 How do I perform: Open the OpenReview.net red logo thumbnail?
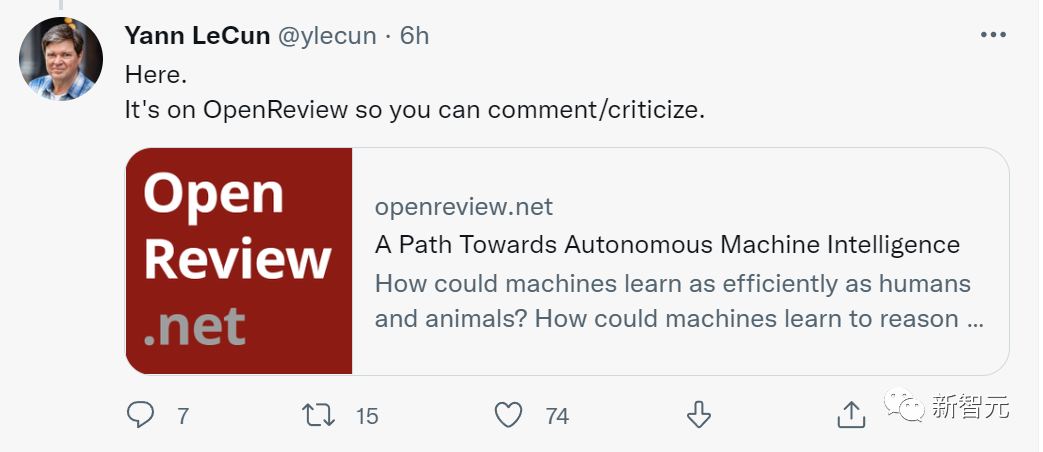pyautogui.click(x=239, y=261)
